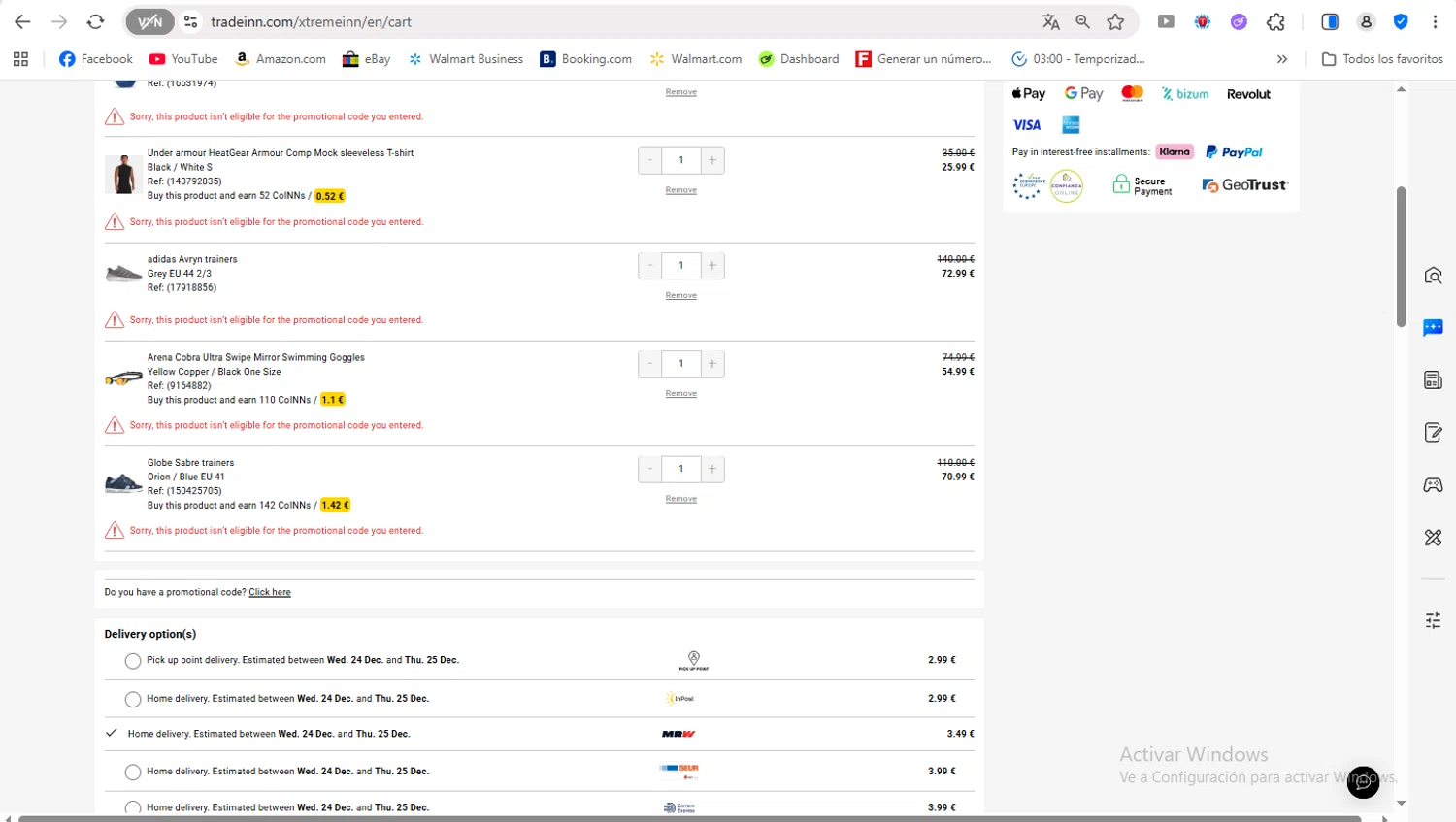Open sidebar reader page icon

click(1433, 380)
